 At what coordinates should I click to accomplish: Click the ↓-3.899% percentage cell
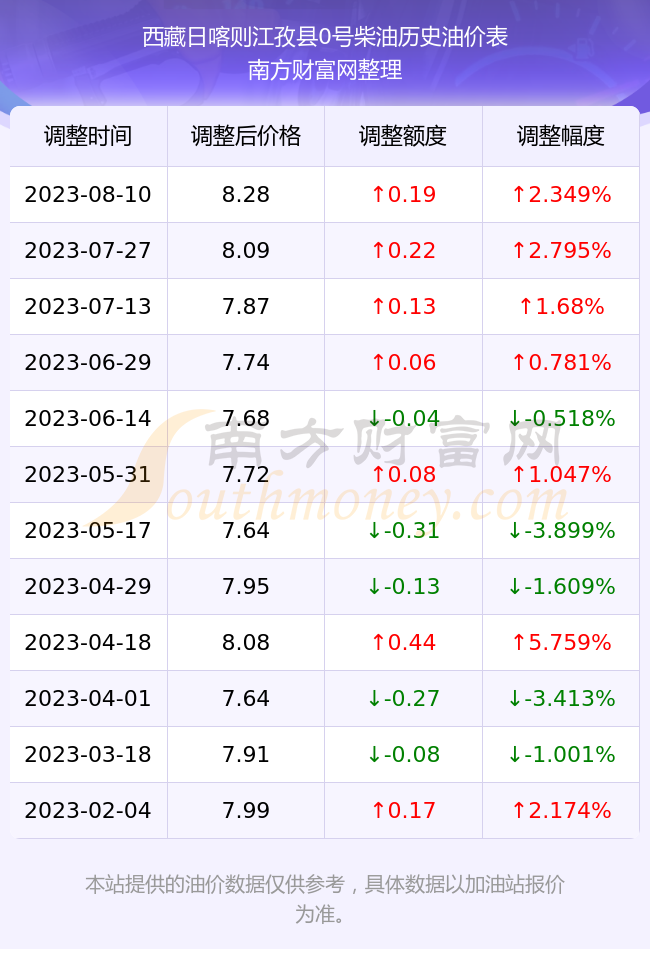561,531
